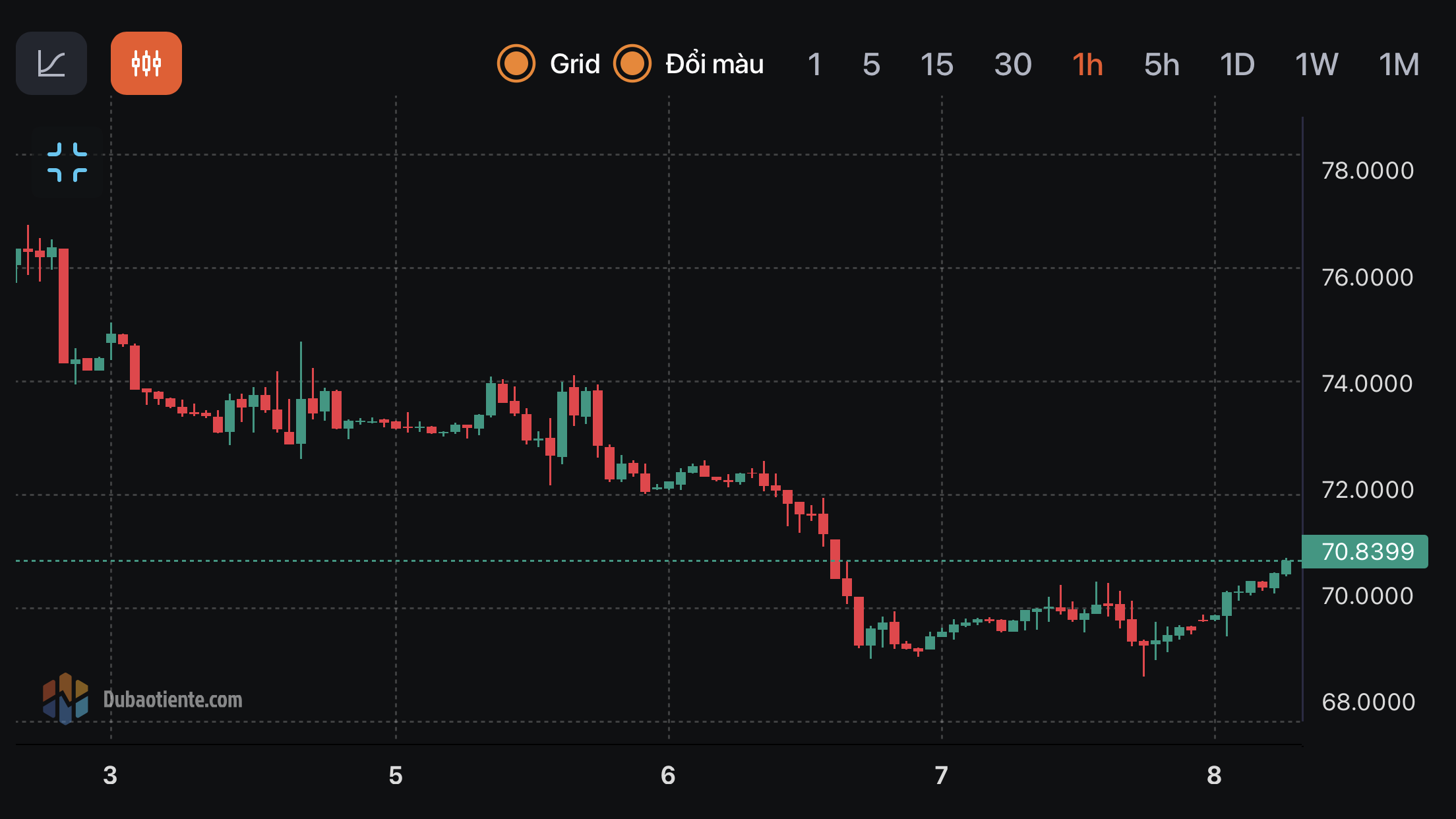Exit fullscreen with collapse icon
The height and width of the screenshot is (819, 1456).
click(67, 162)
